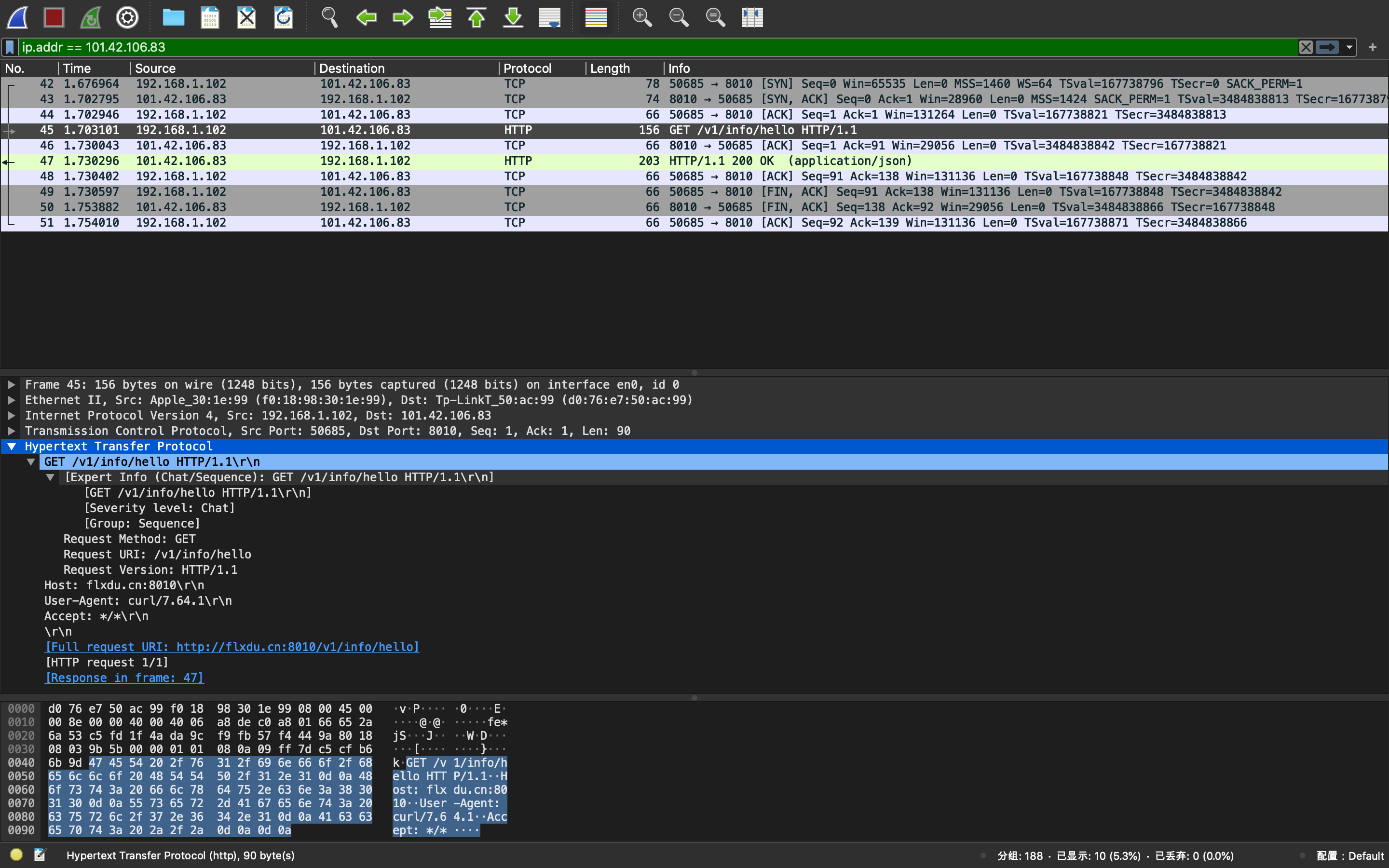Collapse the Expert Info subtree
Screen dimensions: 1389x868
point(51,477)
